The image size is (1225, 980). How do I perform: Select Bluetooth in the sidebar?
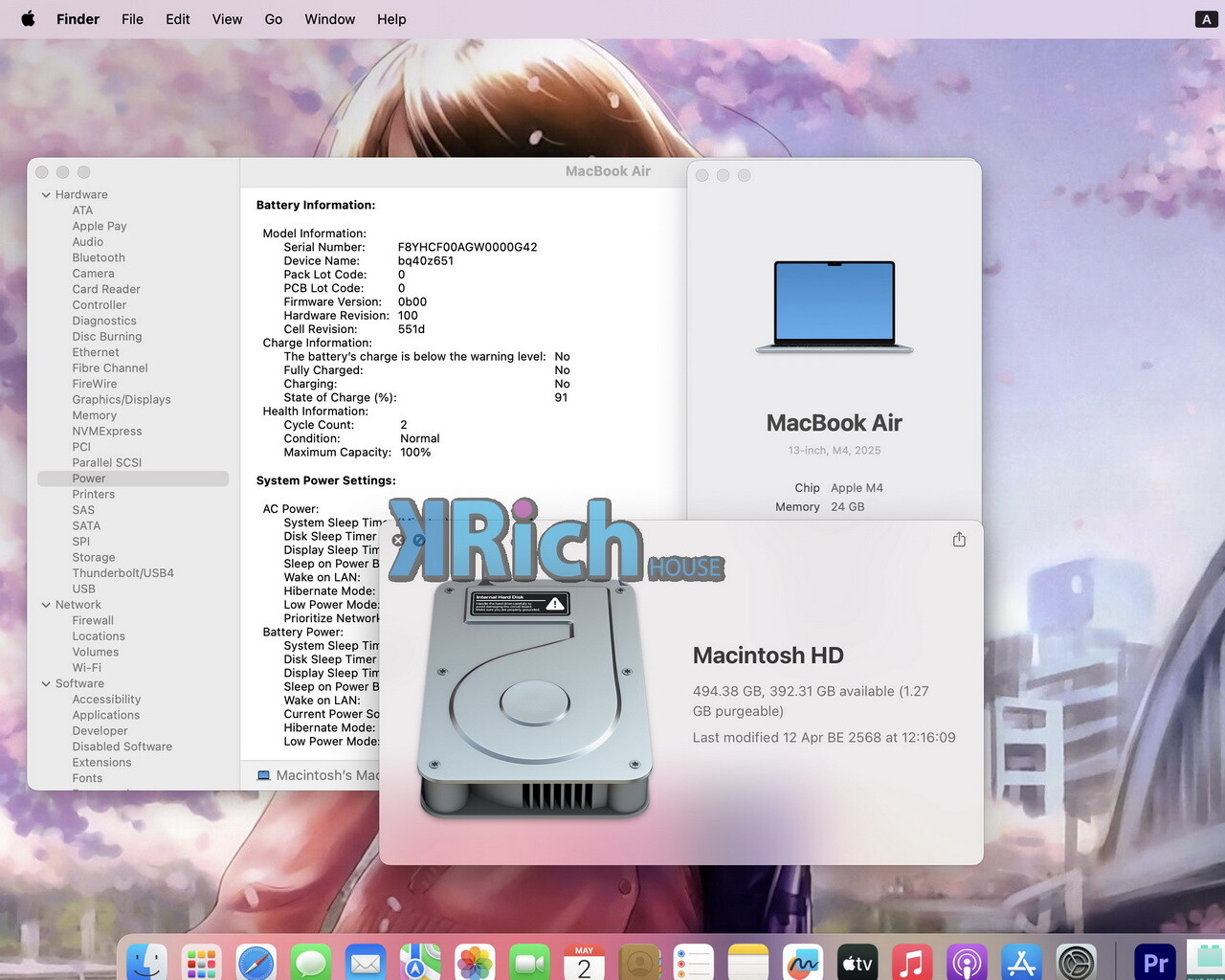click(x=99, y=257)
